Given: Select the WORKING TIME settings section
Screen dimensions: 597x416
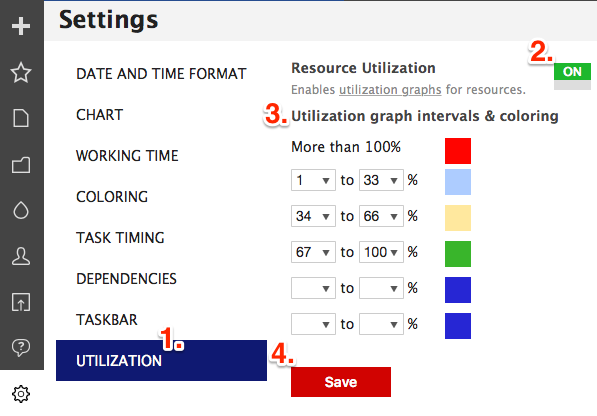Looking at the screenshot, I should (127, 156).
